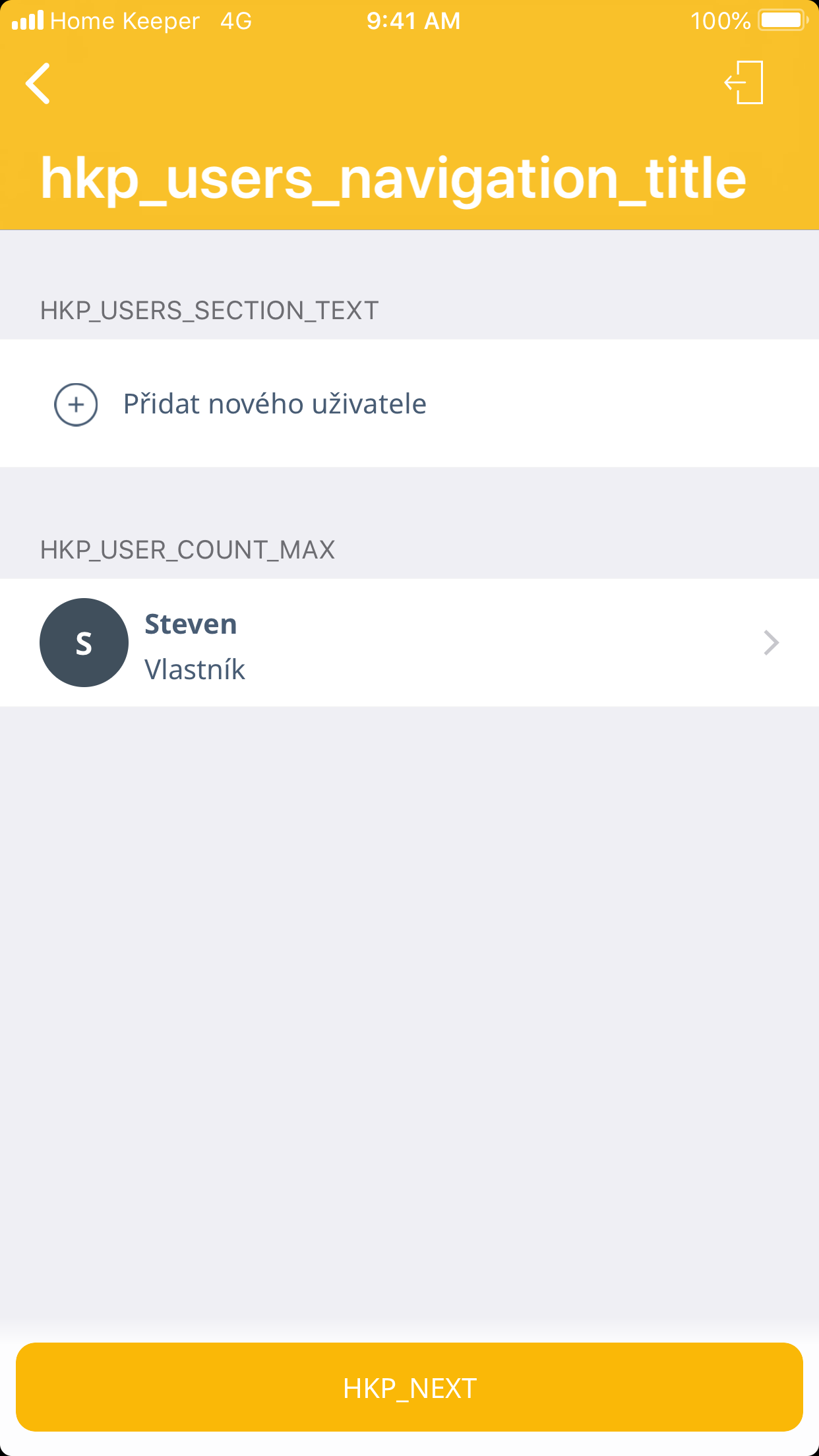The height and width of the screenshot is (1456, 819).
Task: Tap the hkp_users_navigation_title heading
Action: coord(393,178)
